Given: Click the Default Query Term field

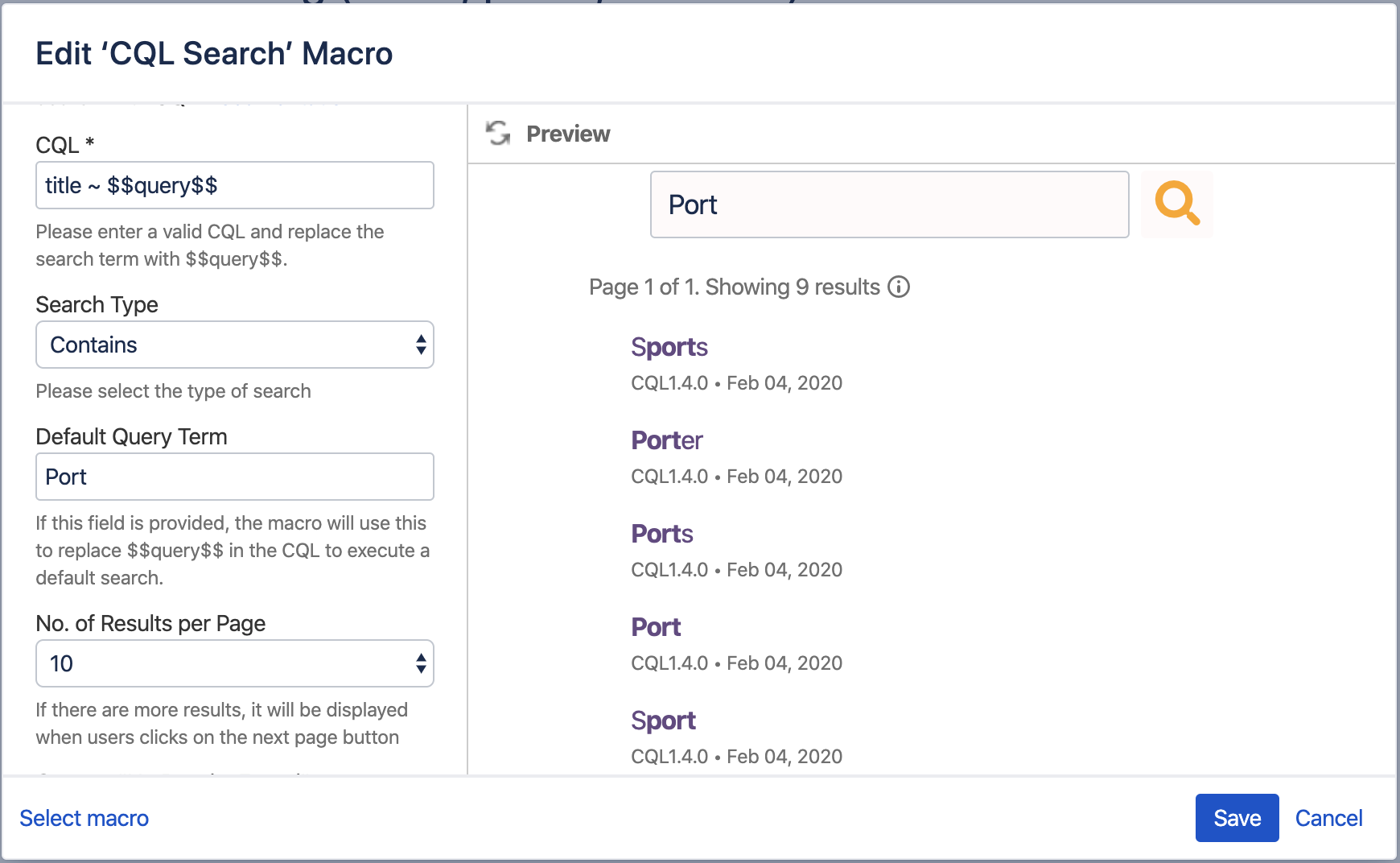Looking at the screenshot, I should [x=234, y=477].
